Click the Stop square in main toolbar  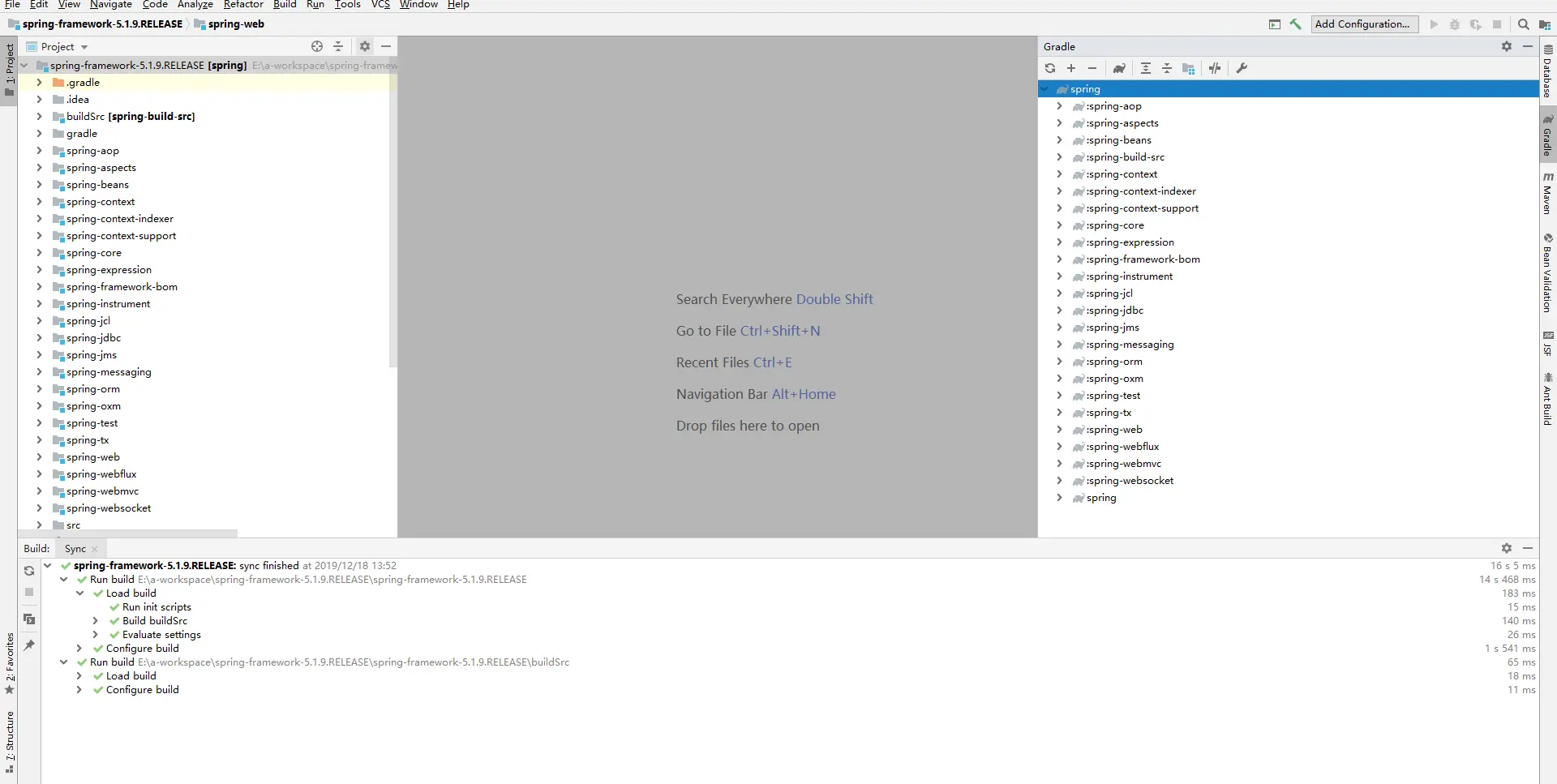[1497, 24]
